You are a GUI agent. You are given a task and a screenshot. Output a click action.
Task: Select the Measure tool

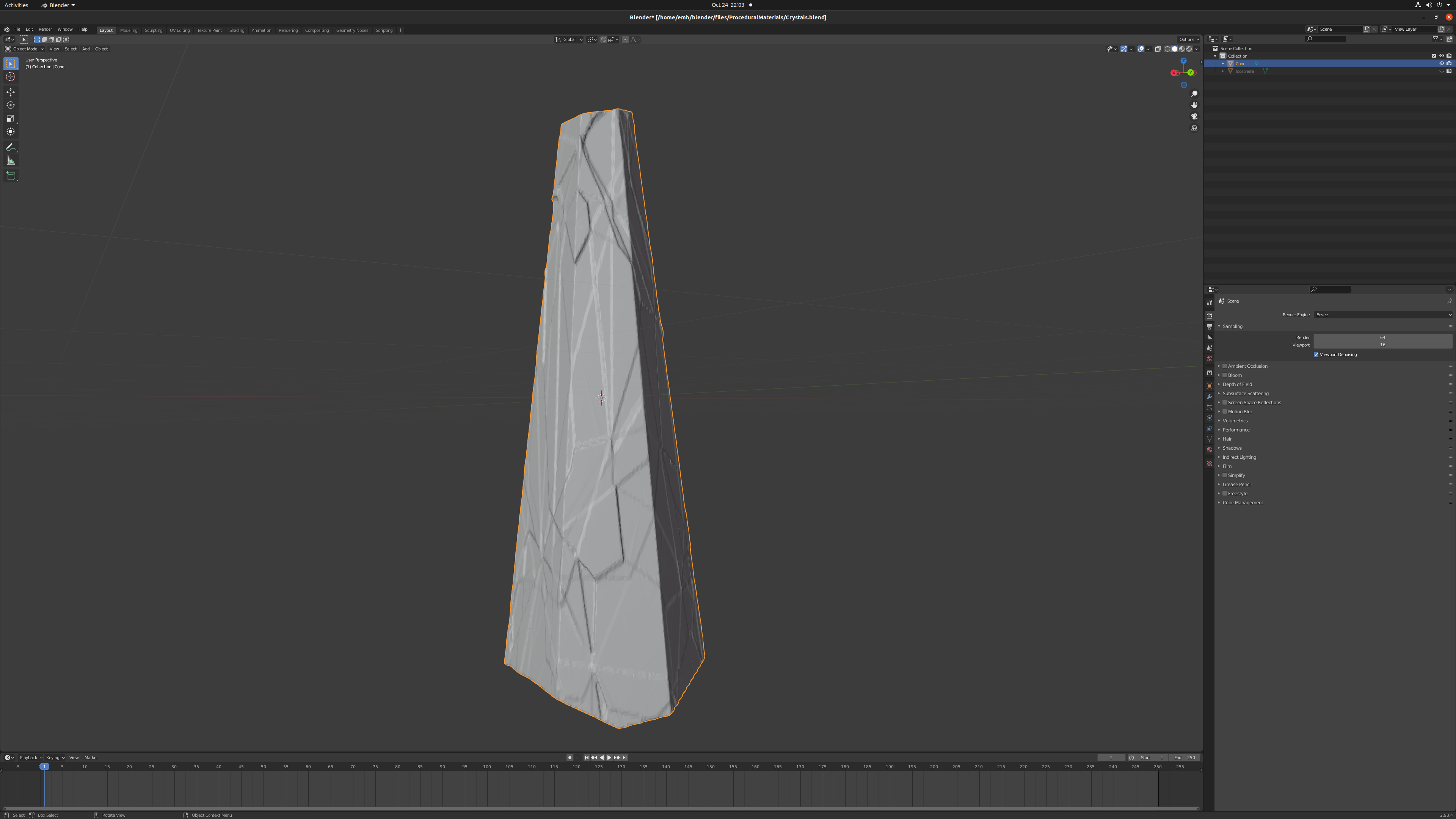11,160
